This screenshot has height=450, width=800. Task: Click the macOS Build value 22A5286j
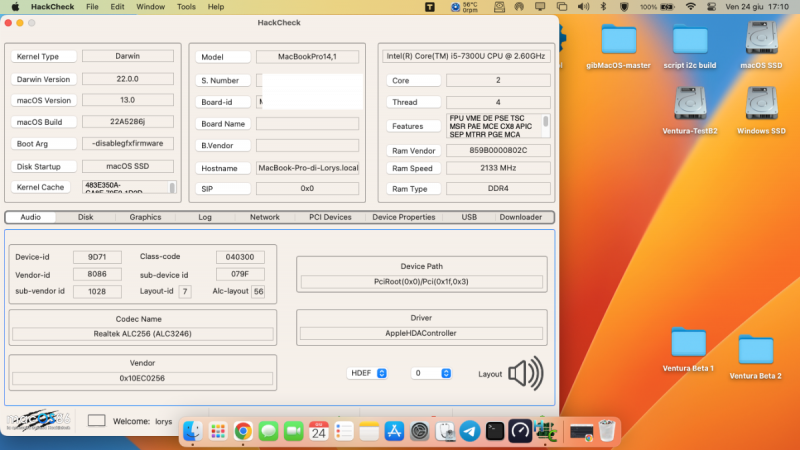pyautogui.click(x=128, y=121)
